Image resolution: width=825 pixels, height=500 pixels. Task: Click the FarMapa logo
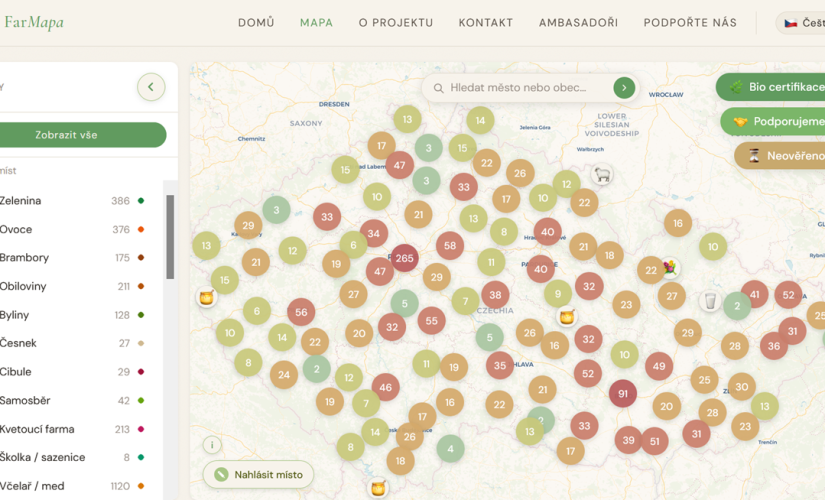33,22
